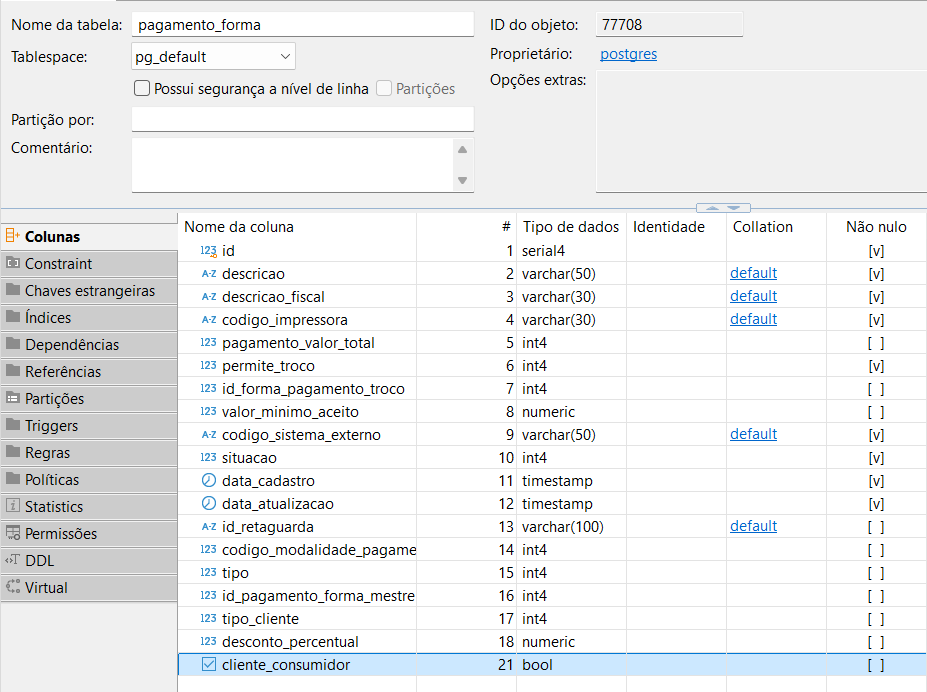Viewport: 927px width, 692px height.
Task: Open the Tablespace pg_default dropdown
Action: click(x=285, y=57)
